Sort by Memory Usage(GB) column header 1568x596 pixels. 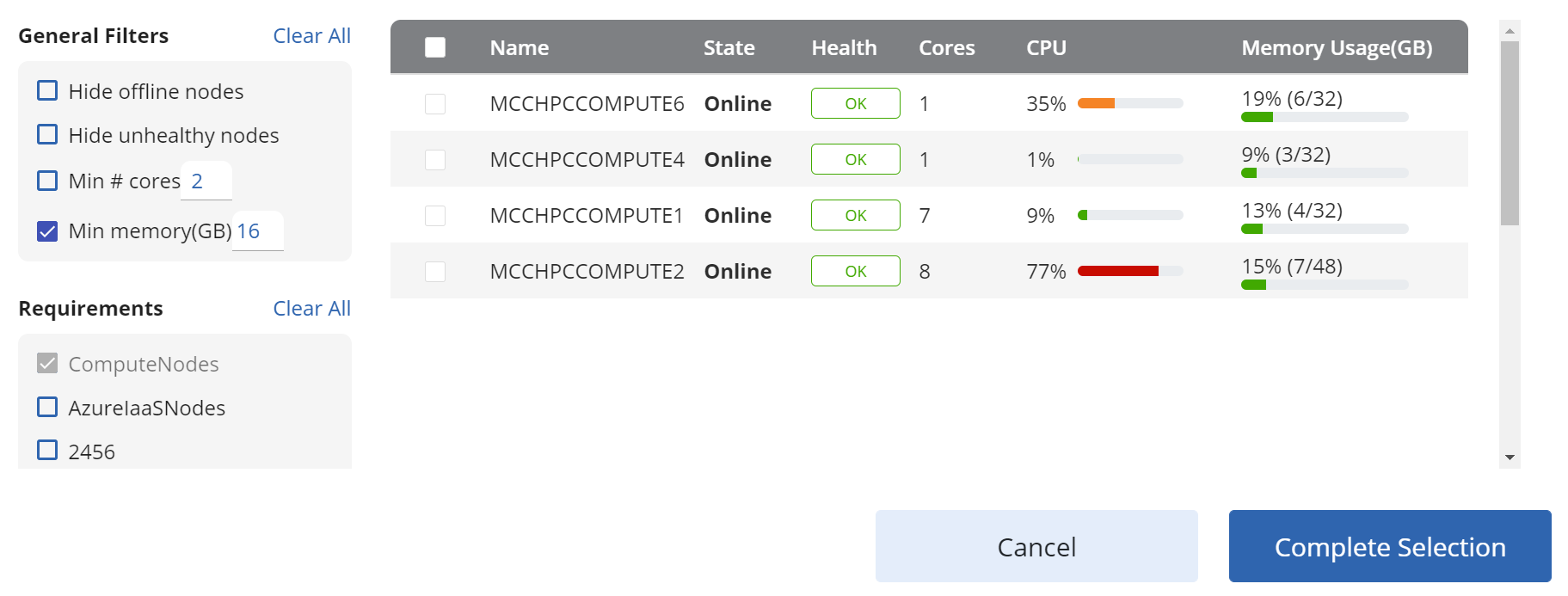(x=1337, y=48)
